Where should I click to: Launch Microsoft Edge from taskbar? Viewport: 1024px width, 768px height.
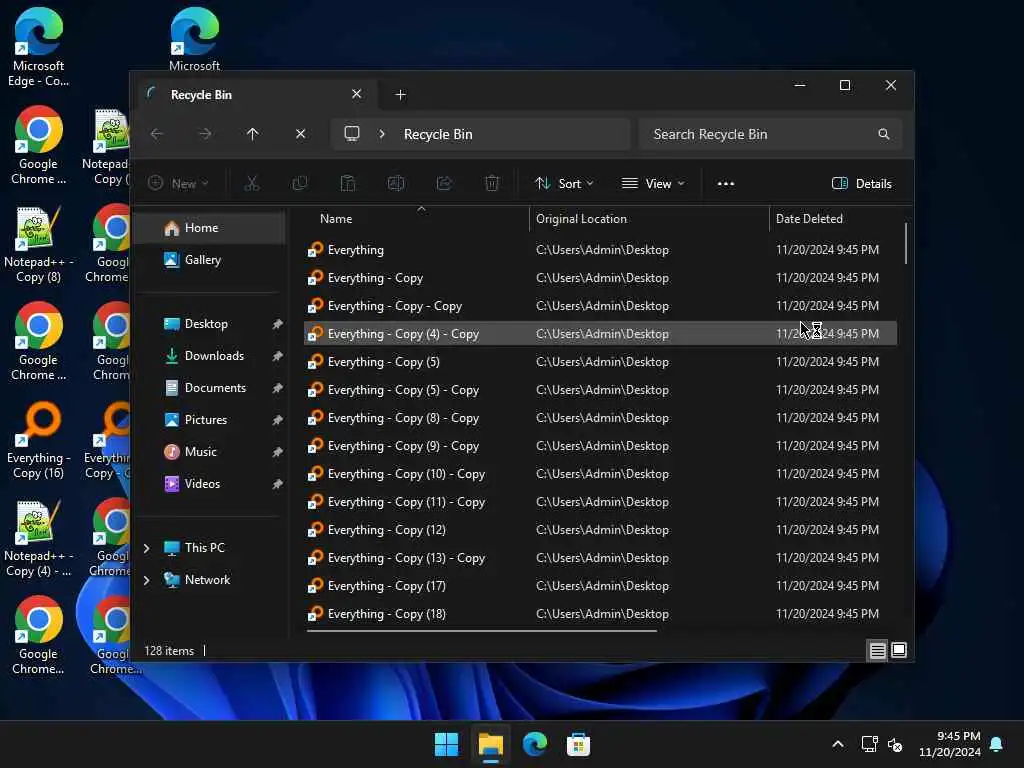[534, 744]
